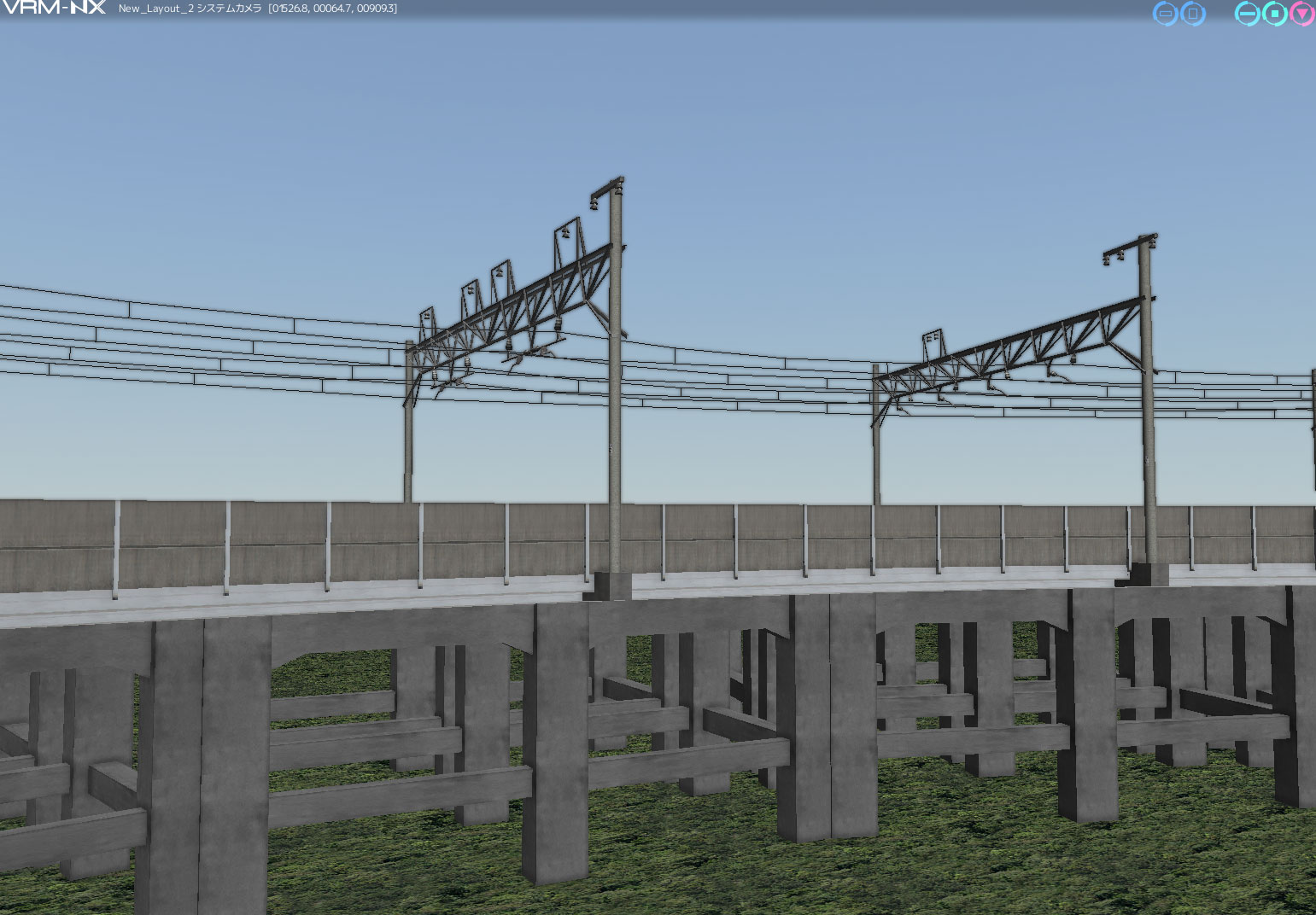Click the concrete footing of the left tall pole
This screenshot has height=915, width=1316.
pos(608,586)
